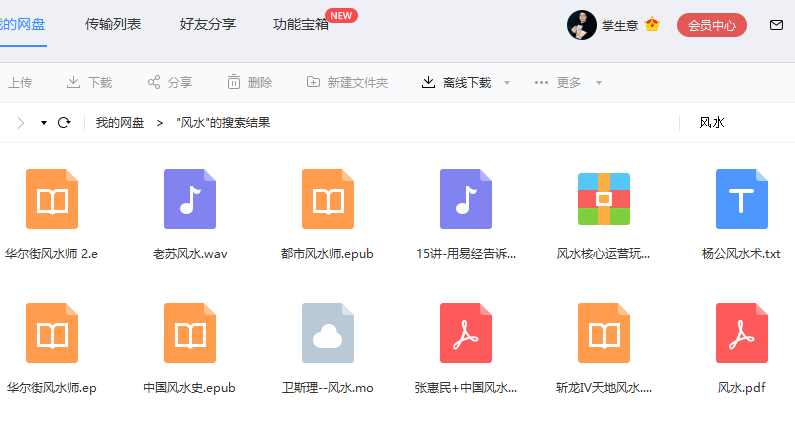Open the 杨公风水术.txt text file icon
Viewport: 795px width, 435px height.
[742, 199]
